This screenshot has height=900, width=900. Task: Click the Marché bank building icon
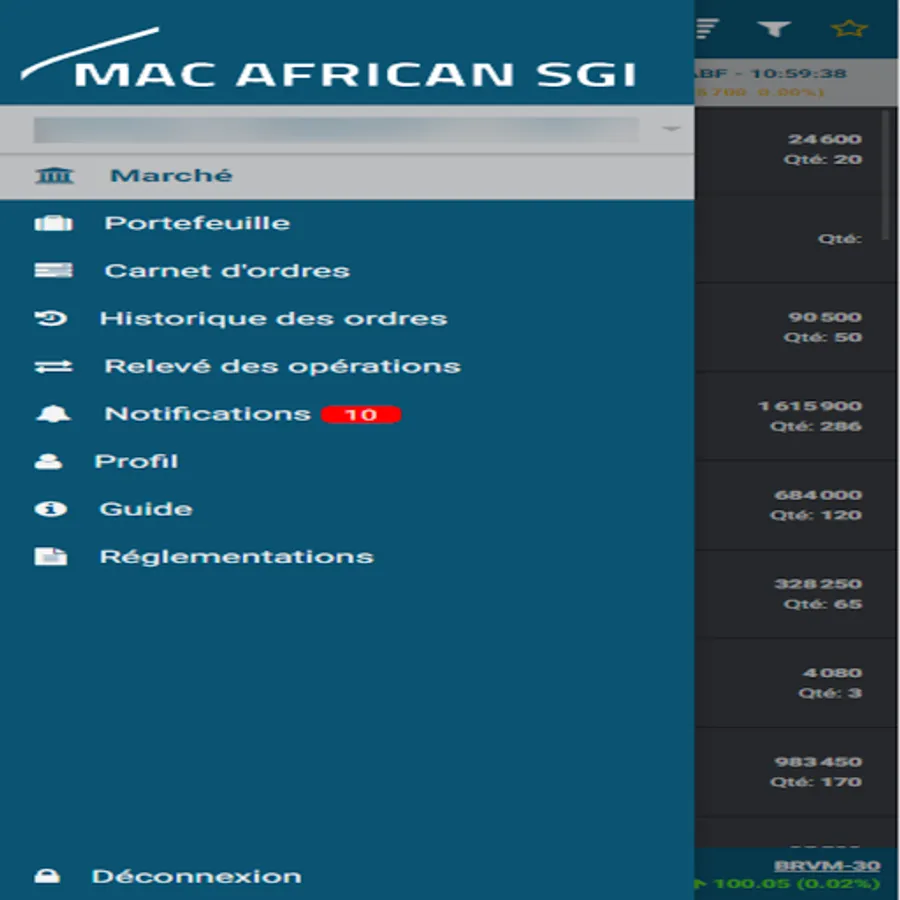(x=55, y=176)
